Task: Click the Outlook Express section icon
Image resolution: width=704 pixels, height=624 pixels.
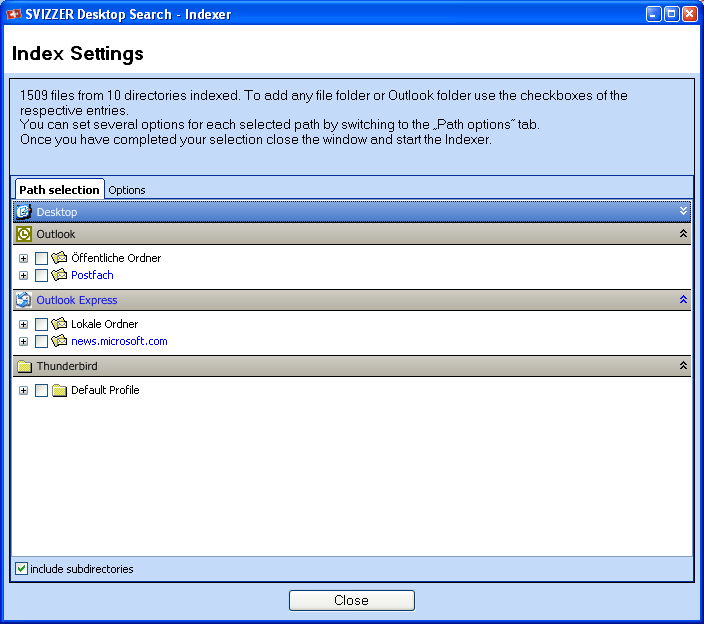Action: [x=23, y=300]
